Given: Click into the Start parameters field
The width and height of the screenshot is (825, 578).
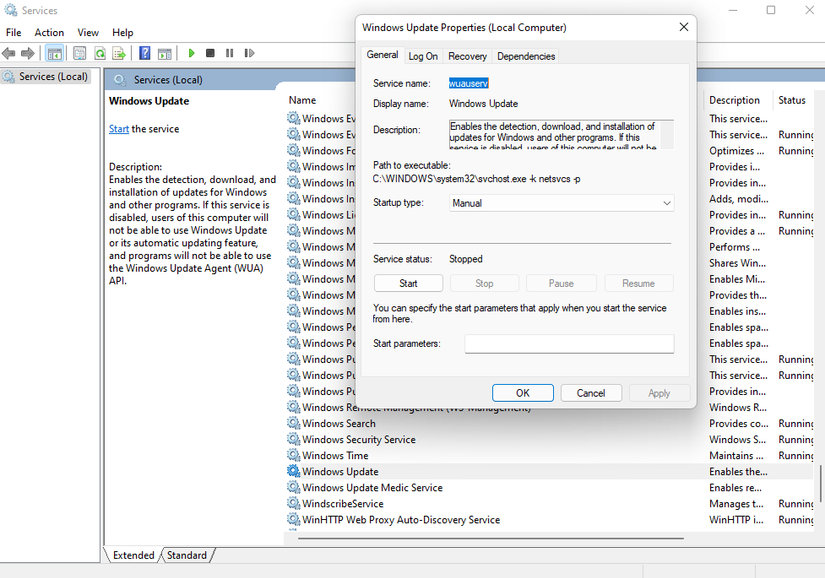Looking at the screenshot, I should tap(569, 343).
